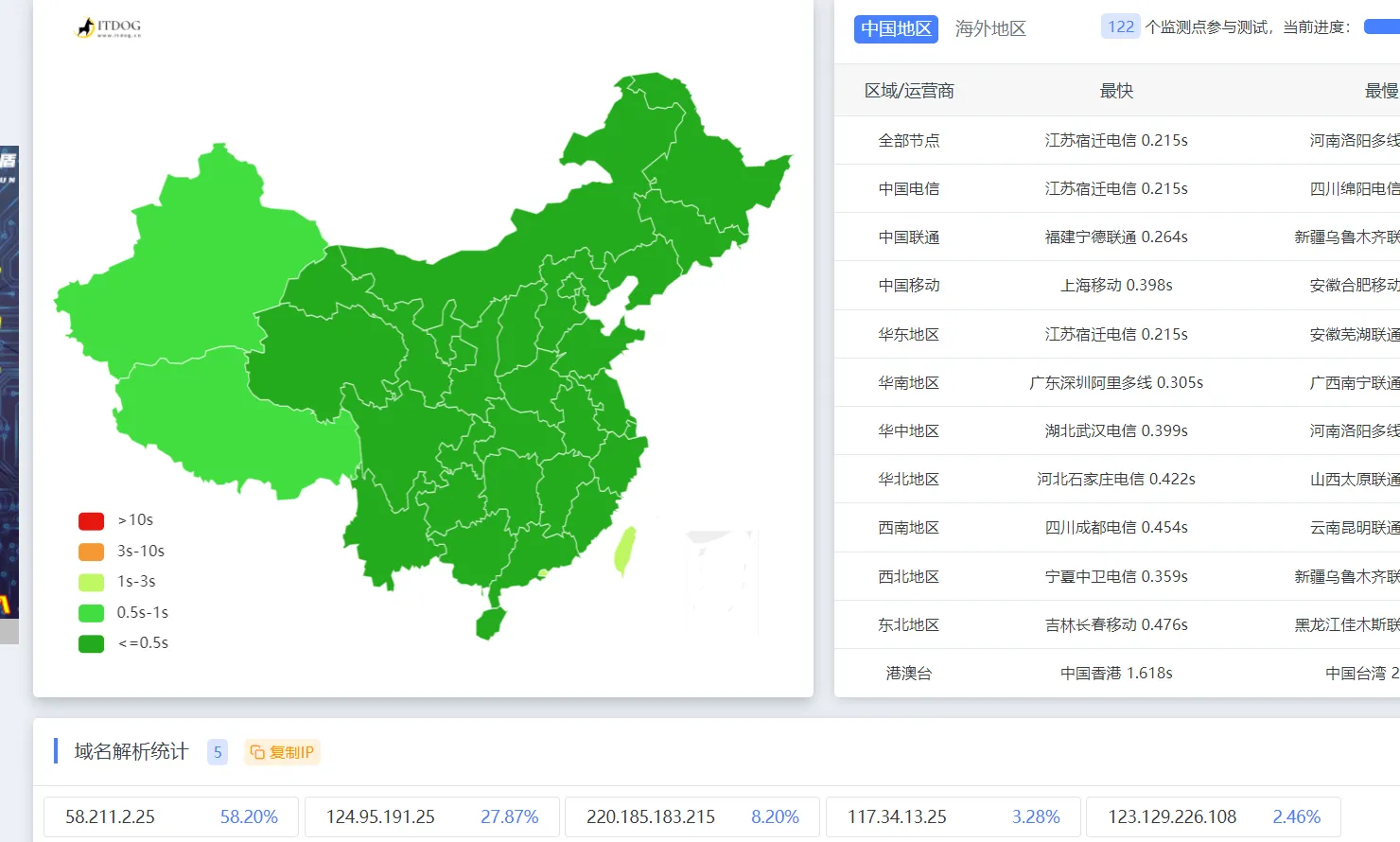Toggle the <=0.5s dark green legend
The height and width of the screenshot is (842, 1400).
point(92,643)
